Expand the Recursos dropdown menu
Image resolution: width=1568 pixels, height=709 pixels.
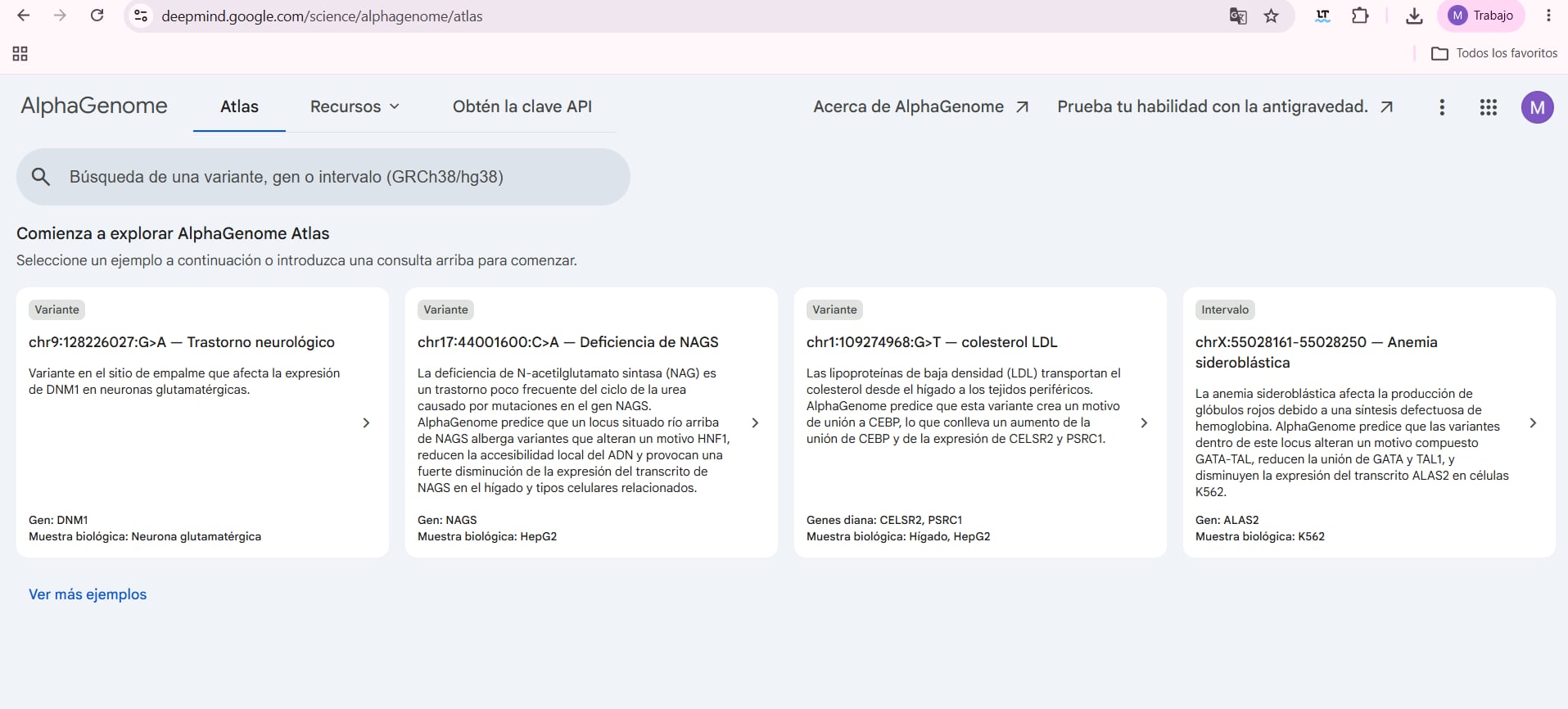[355, 106]
